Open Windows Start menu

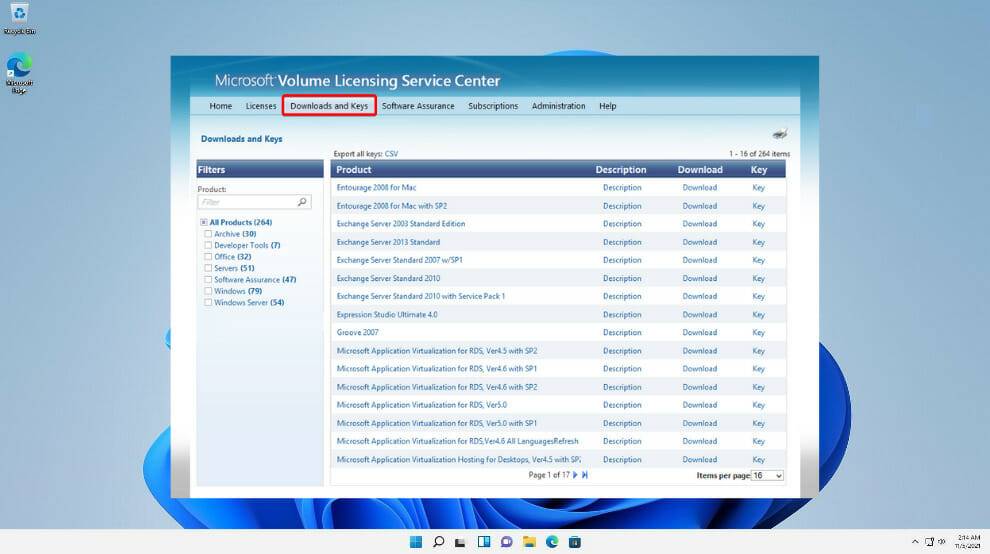coord(415,542)
